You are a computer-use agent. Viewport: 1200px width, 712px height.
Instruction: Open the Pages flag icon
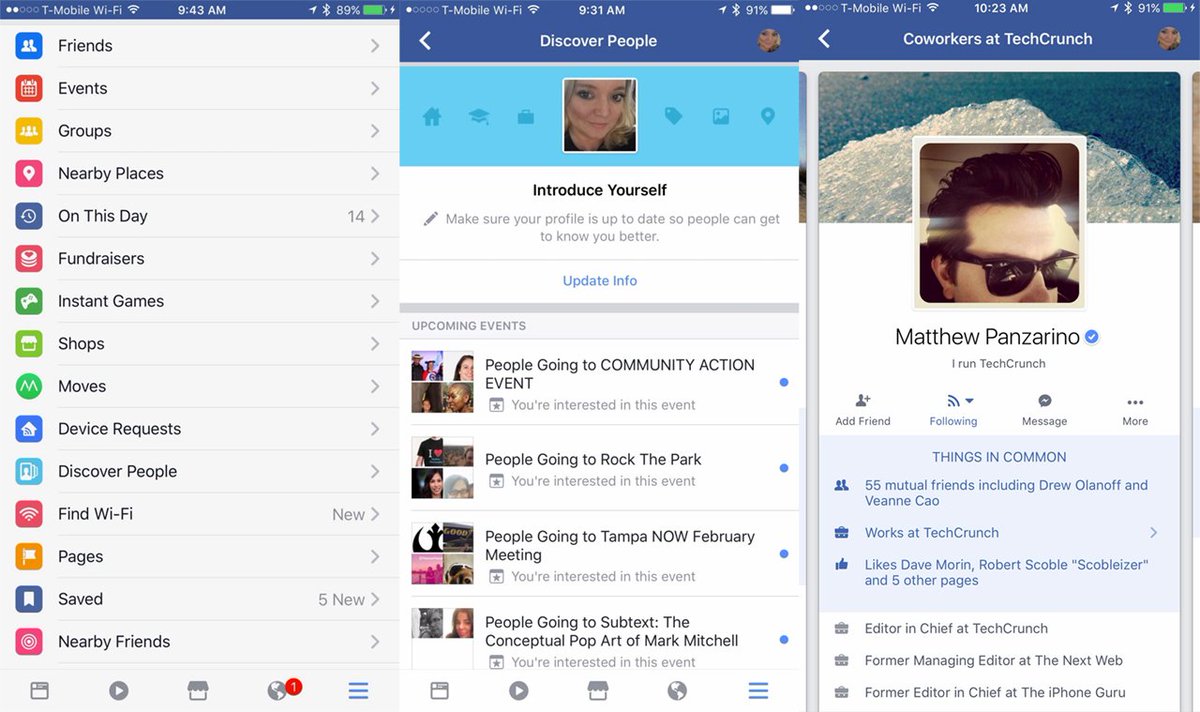coord(29,556)
